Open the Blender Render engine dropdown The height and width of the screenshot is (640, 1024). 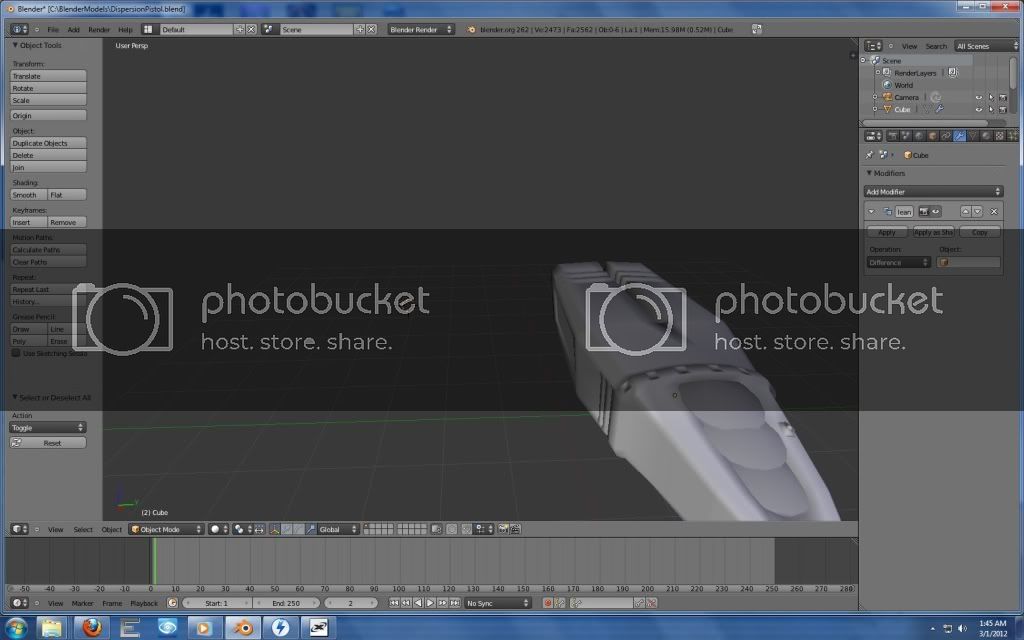[420, 30]
